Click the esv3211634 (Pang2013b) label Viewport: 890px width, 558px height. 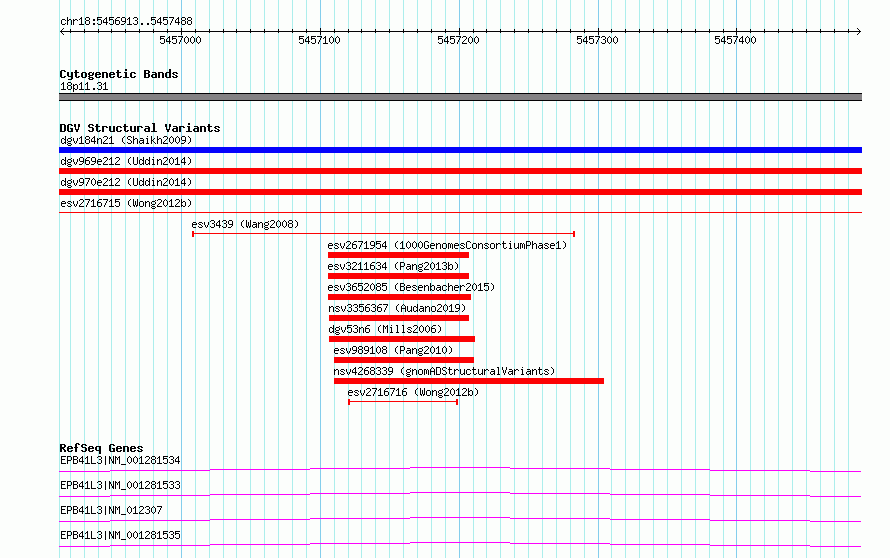(x=393, y=266)
